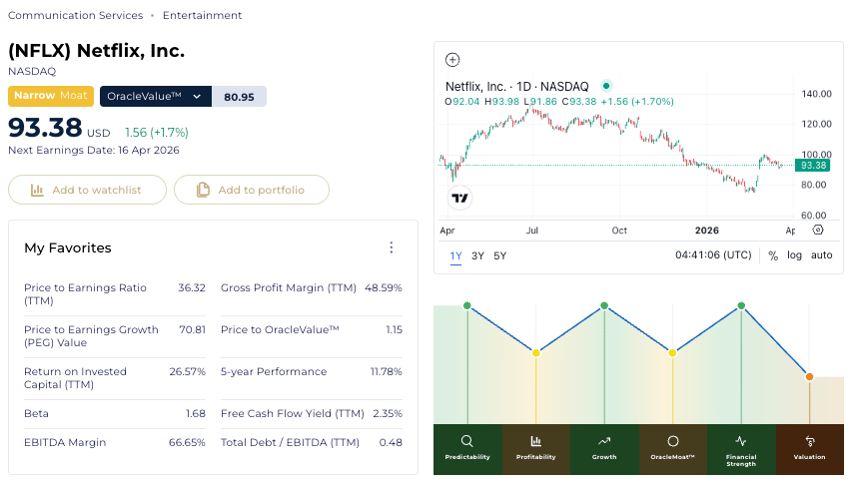Open the Profitability bar chart icon
Image resolution: width=865 pixels, height=486 pixels.
(536, 440)
